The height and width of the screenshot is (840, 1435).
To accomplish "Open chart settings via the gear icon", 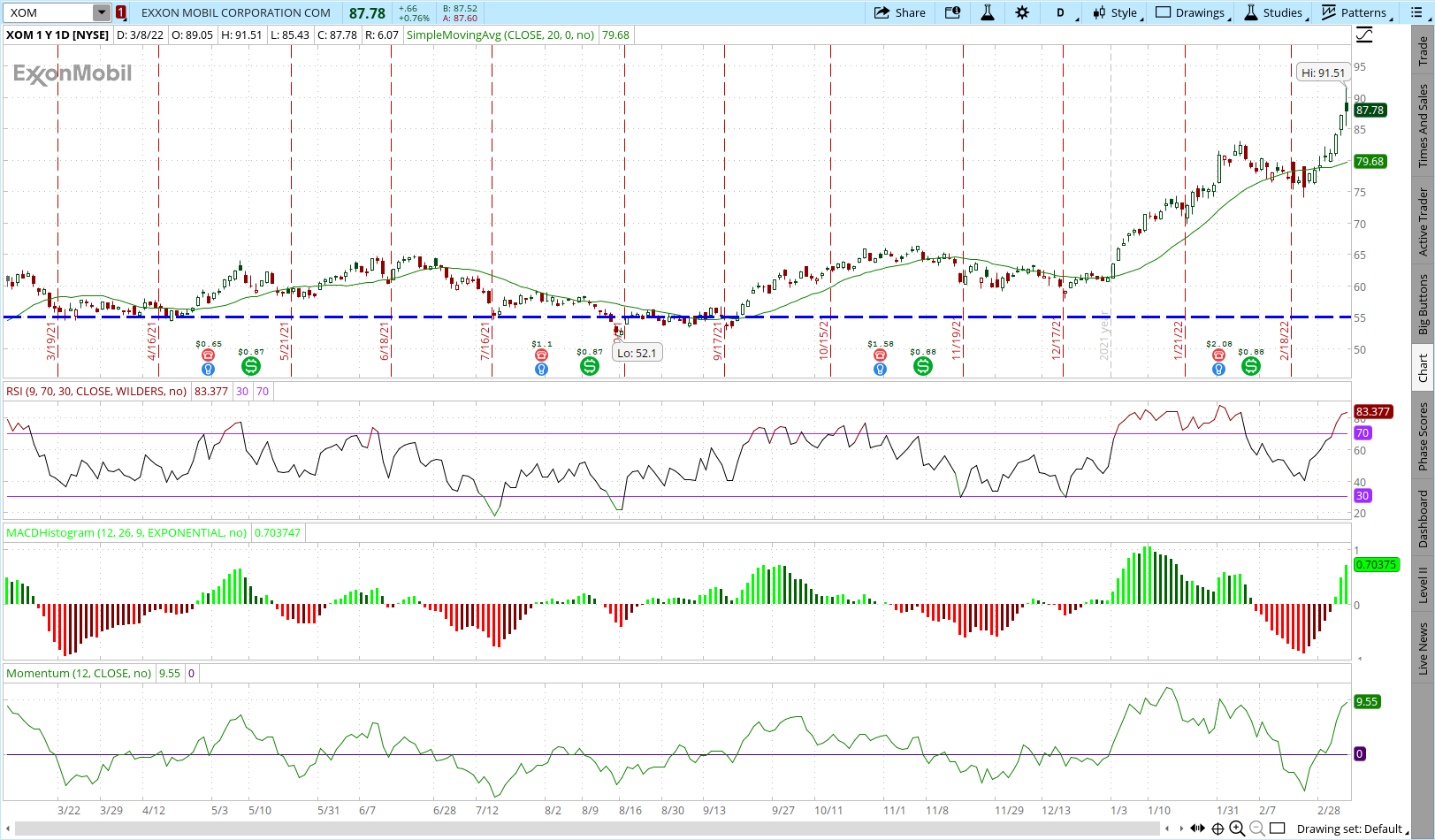I will pyautogui.click(x=1022, y=12).
